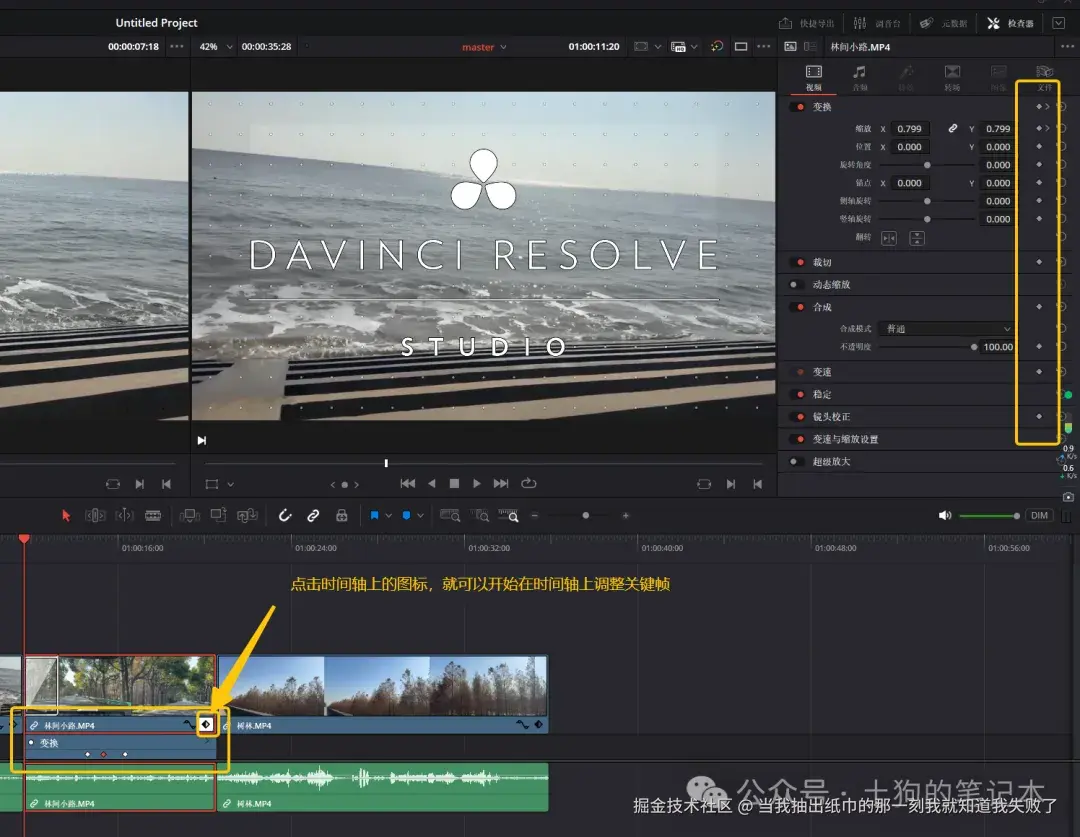Open the curve editor icon on 树林.MP4 clip
Screen dimensions: 1080x837
(x=522, y=724)
